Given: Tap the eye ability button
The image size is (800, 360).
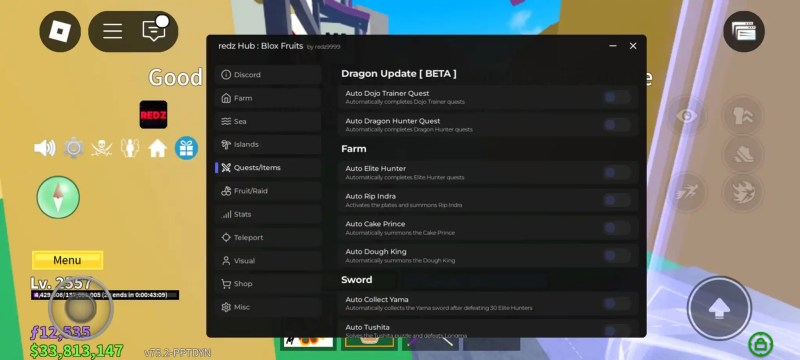Looking at the screenshot, I should 687,116.
